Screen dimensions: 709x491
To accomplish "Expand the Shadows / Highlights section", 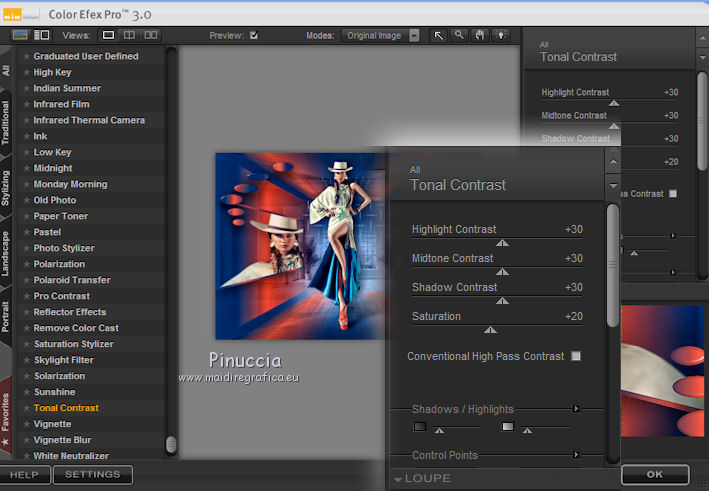I will (x=576, y=409).
